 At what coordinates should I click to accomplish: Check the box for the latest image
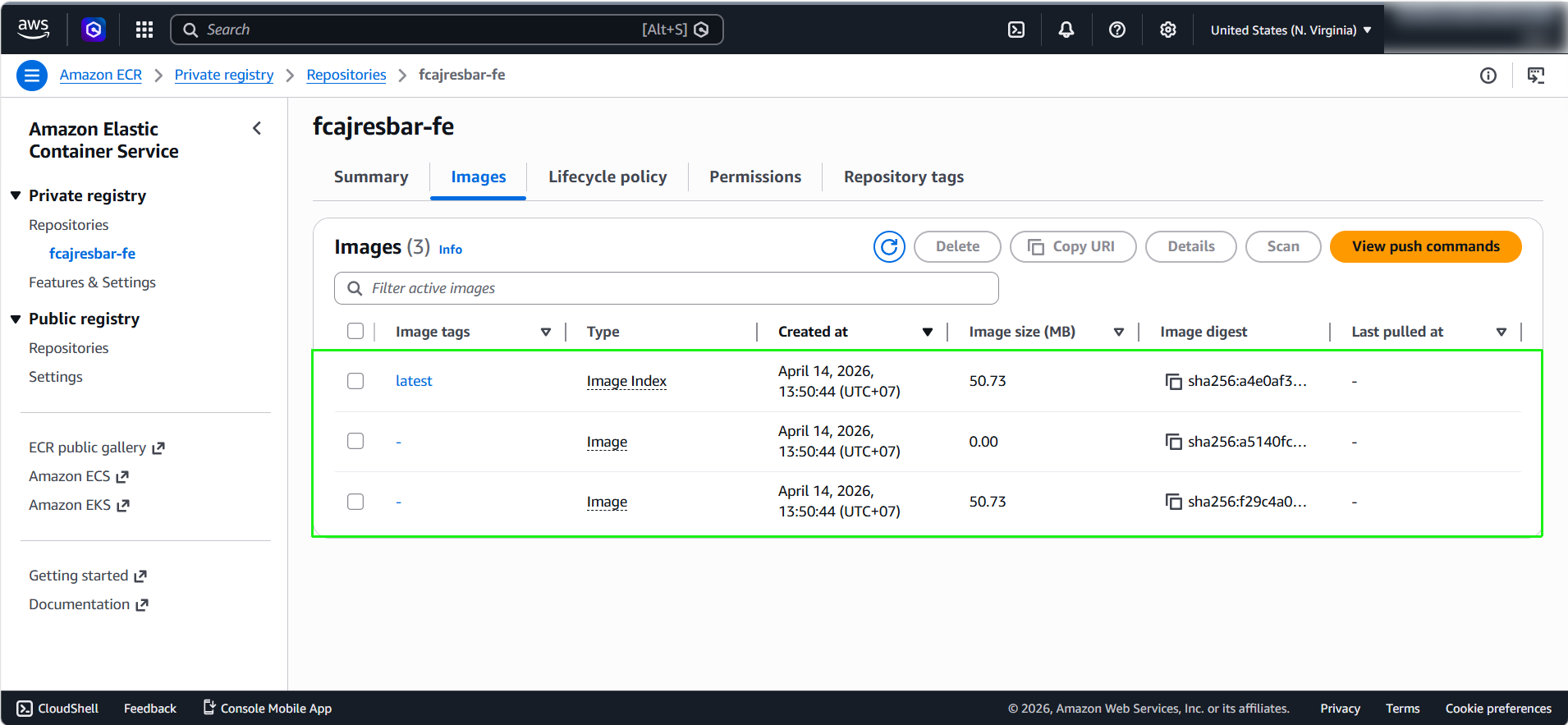(355, 381)
